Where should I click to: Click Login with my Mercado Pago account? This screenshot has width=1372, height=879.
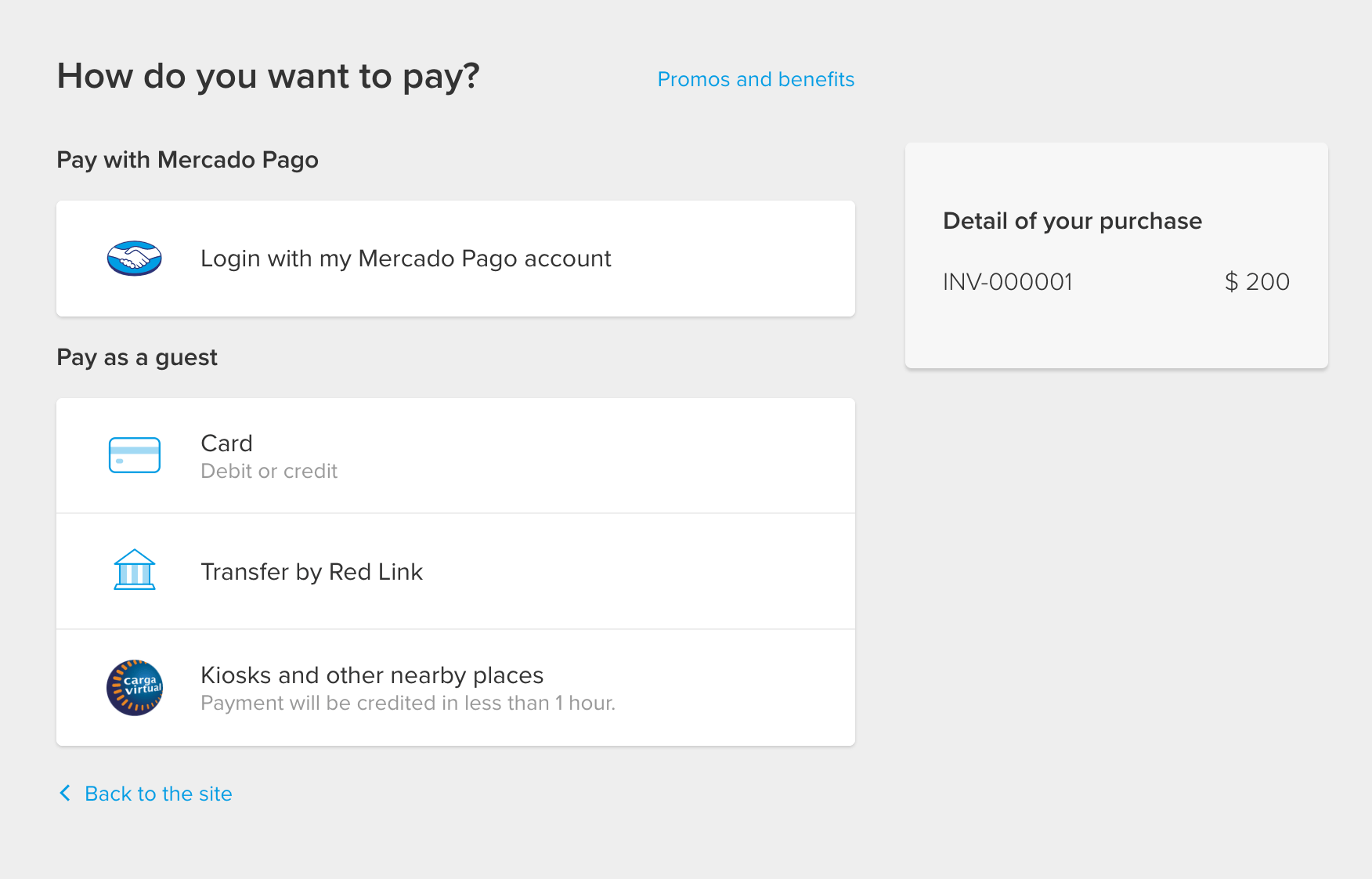406,258
